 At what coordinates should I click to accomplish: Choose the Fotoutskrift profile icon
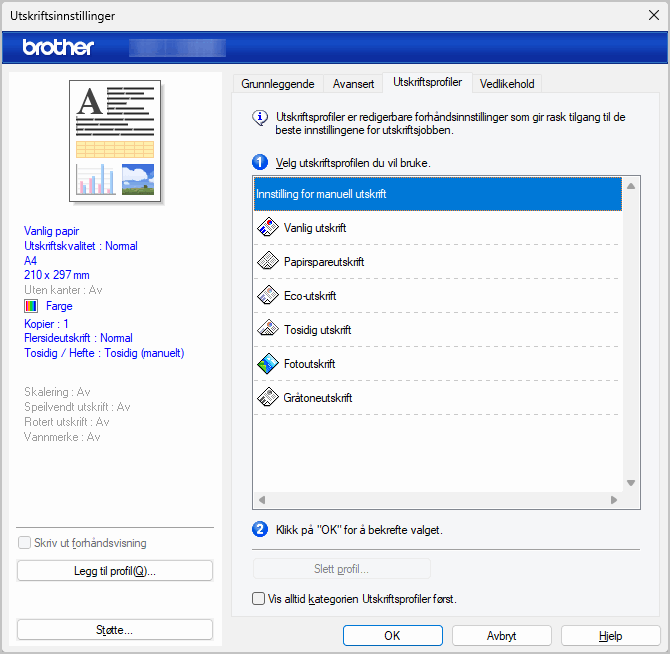267,364
